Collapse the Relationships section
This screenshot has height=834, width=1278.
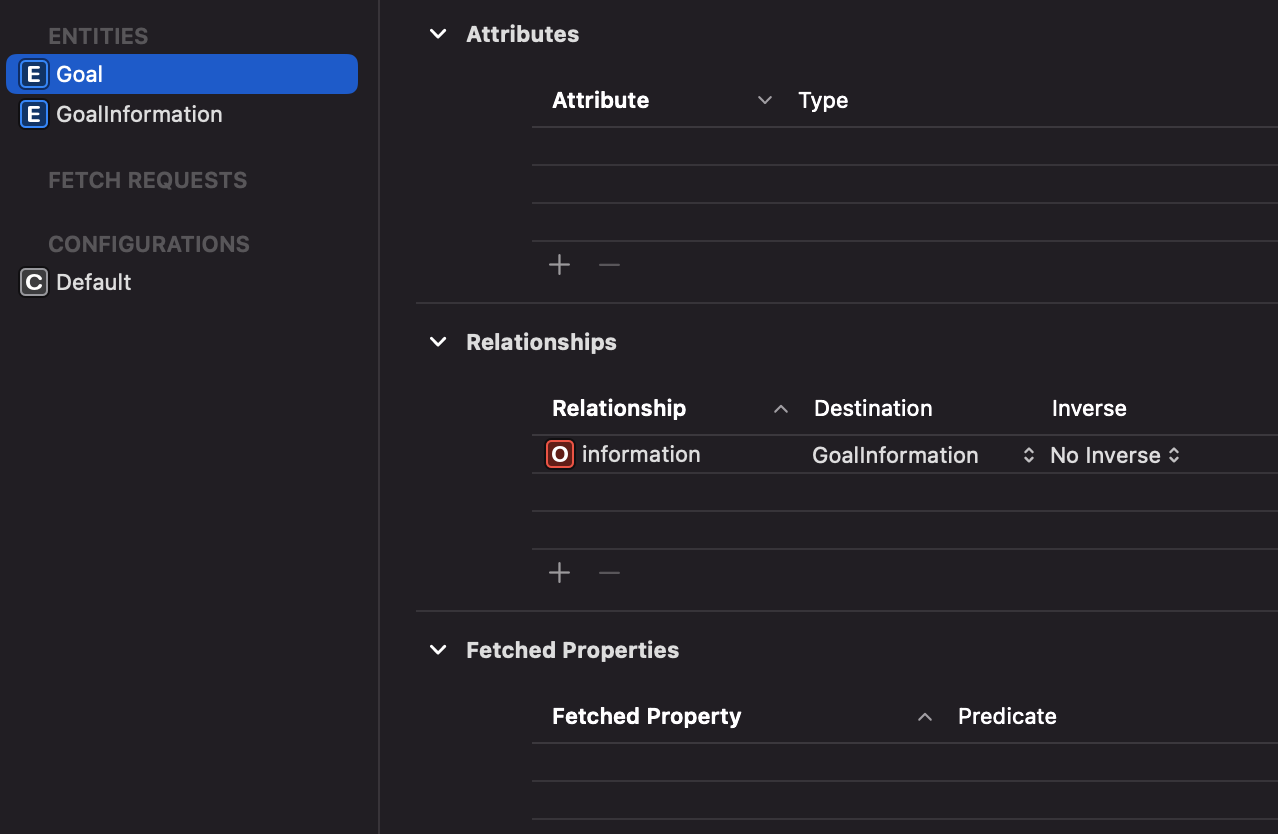pos(438,342)
